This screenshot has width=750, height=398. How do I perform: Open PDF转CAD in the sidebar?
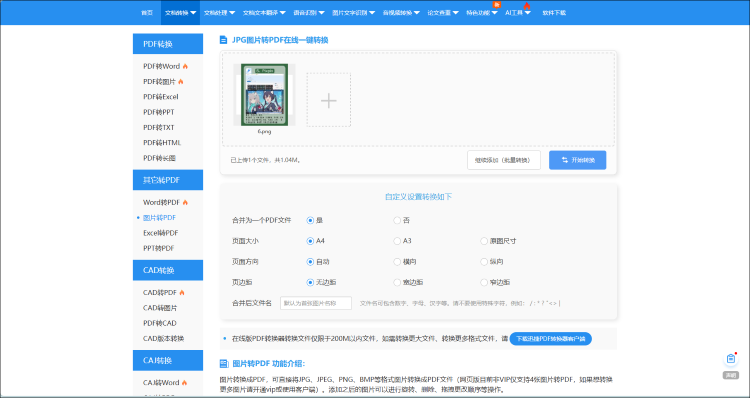tap(160, 323)
